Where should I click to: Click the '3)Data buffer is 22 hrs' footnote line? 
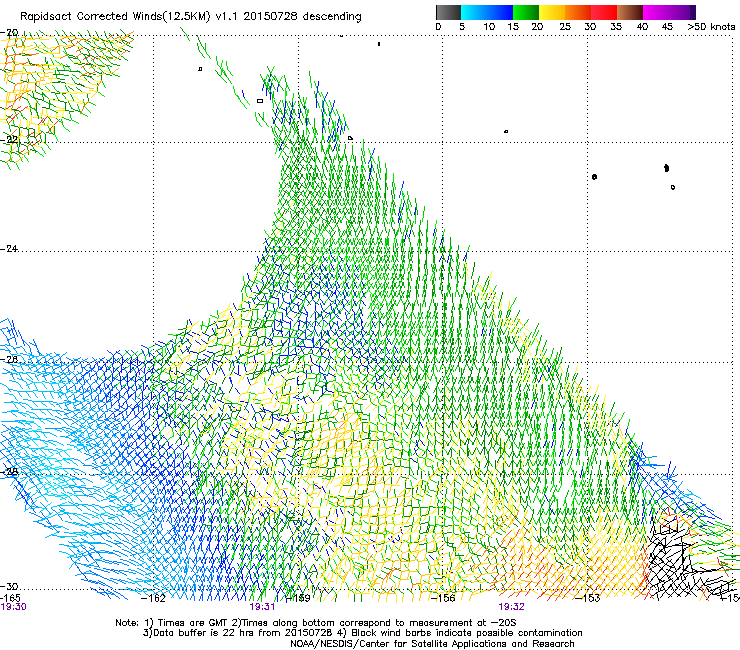pos(362,633)
